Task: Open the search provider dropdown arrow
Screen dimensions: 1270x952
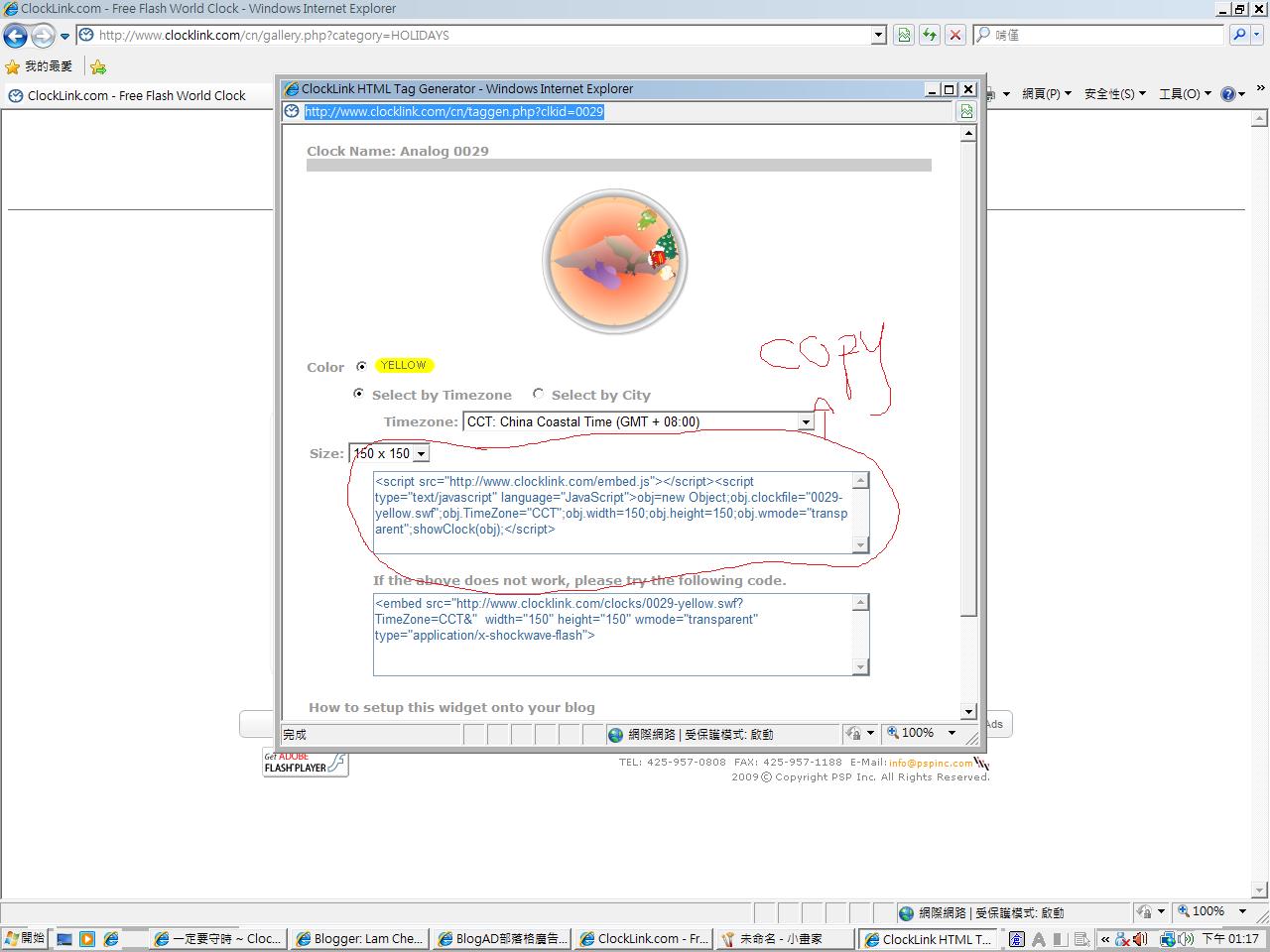Action: pyautogui.click(x=1258, y=35)
